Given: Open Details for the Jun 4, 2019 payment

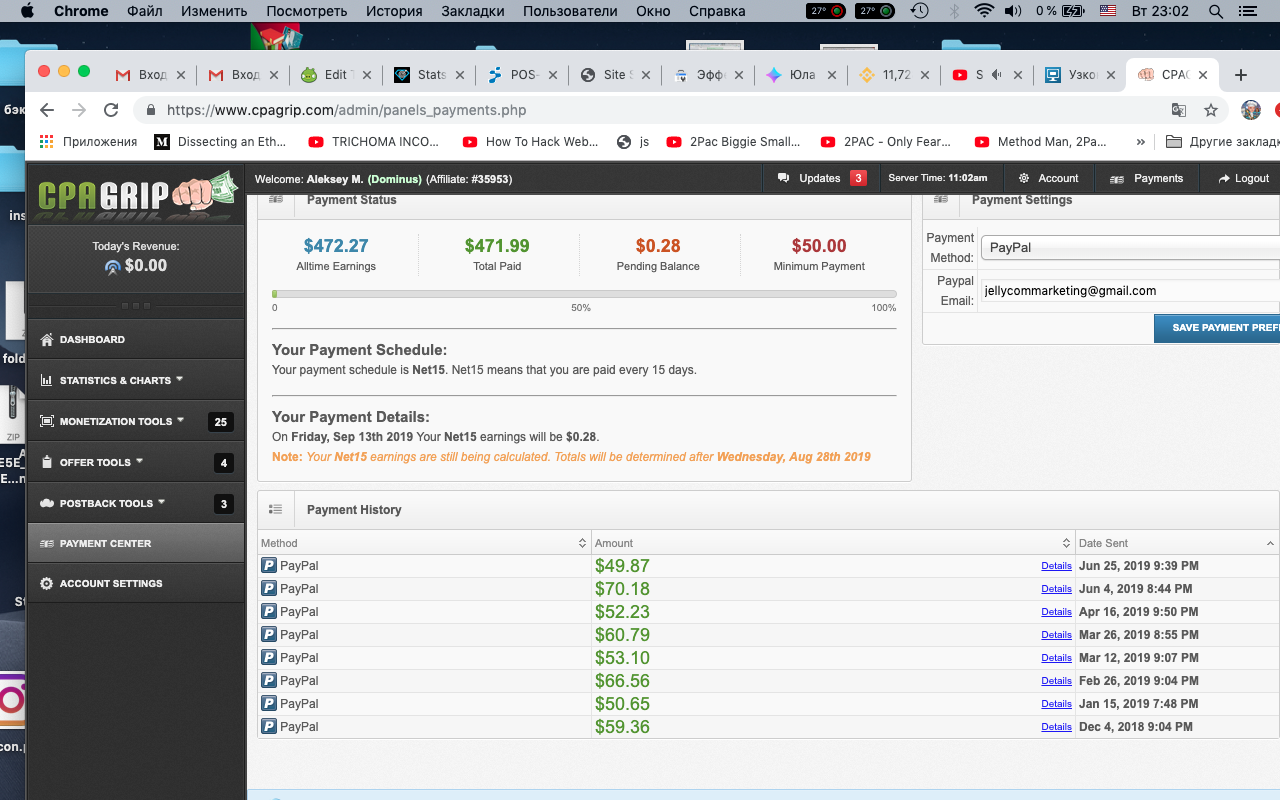Looking at the screenshot, I should [x=1056, y=589].
